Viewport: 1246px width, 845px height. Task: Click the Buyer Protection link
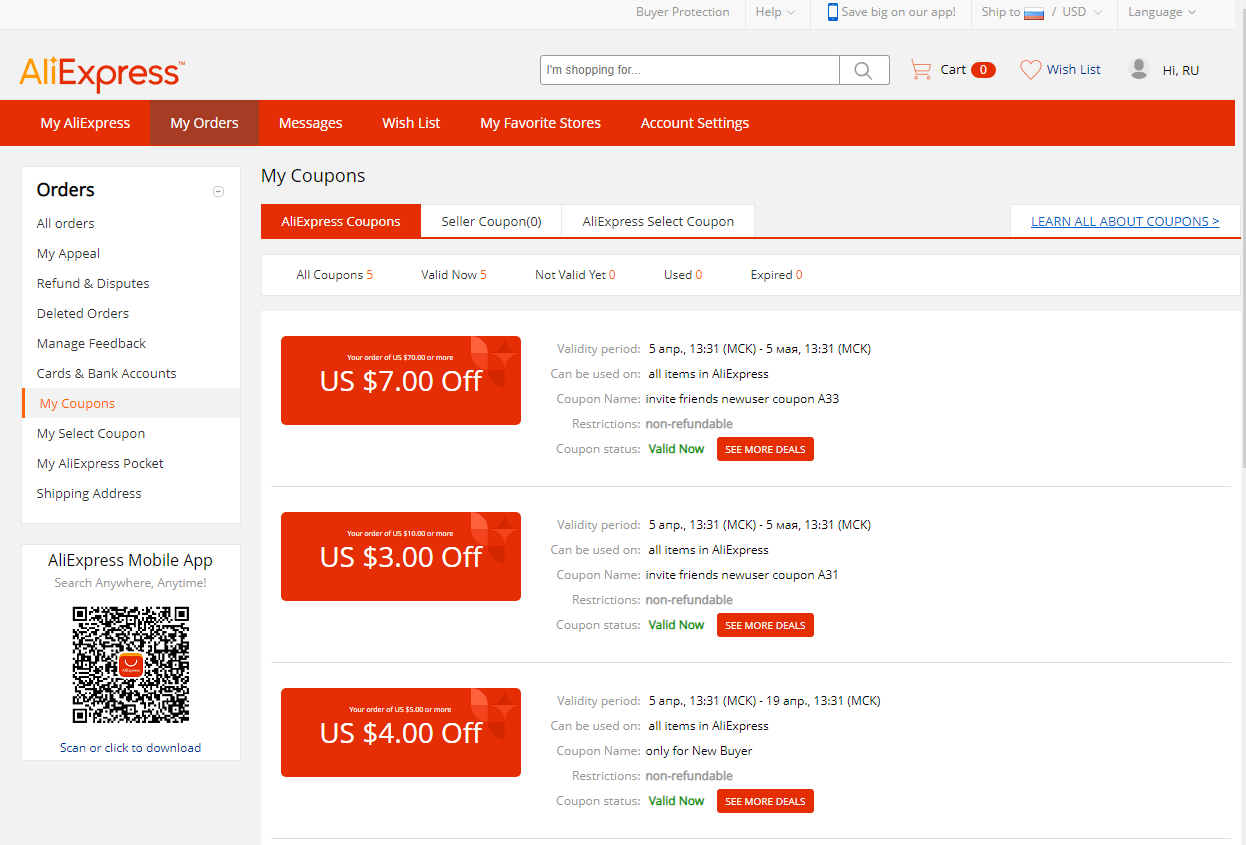[x=683, y=12]
